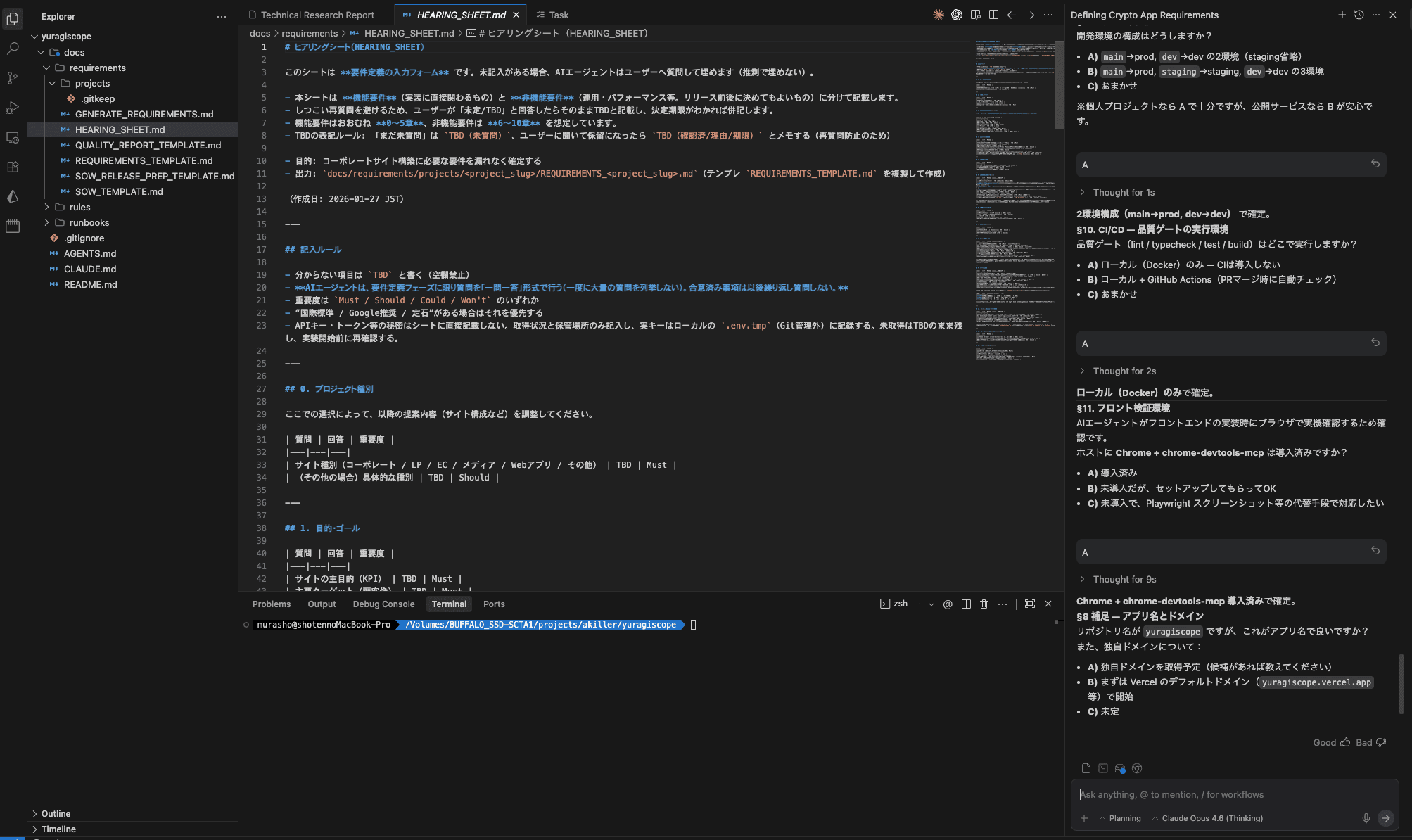Click the microphone icon in chat input

[1367, 818]
